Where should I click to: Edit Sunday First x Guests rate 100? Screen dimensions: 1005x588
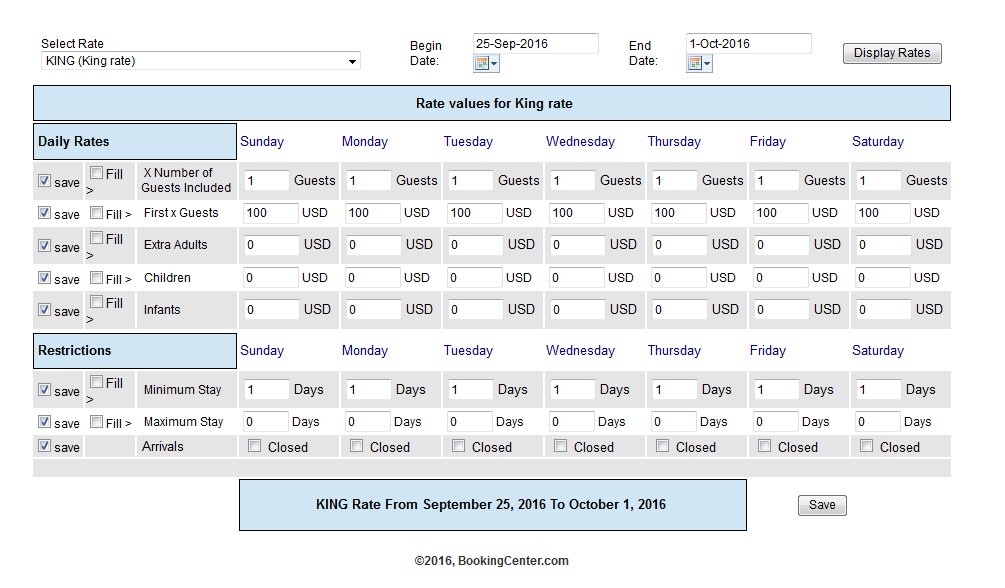point(270,213)
